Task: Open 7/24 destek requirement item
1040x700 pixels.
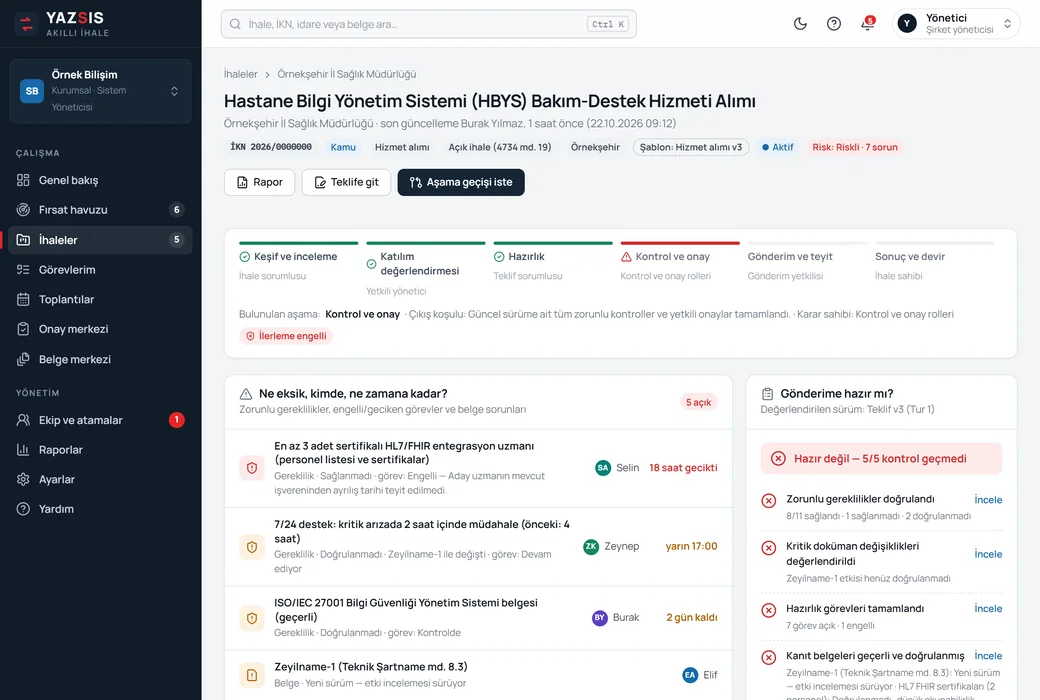Action: click(478, 547)
